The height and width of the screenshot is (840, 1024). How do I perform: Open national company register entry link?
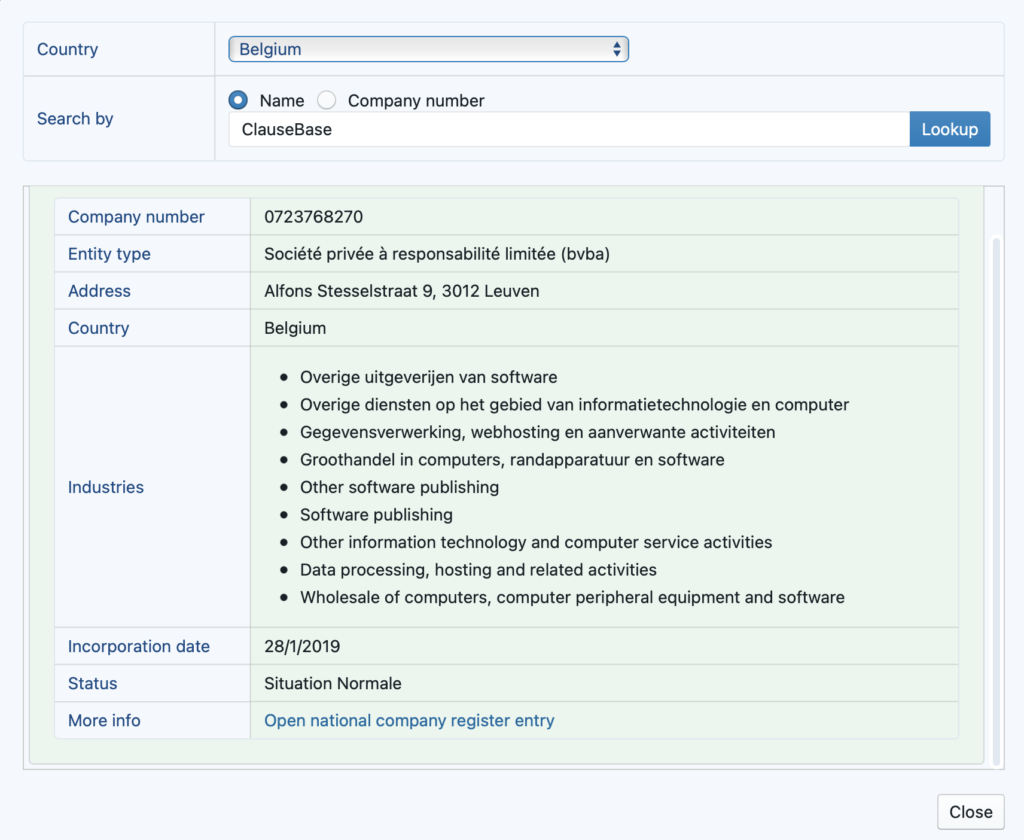pos(409,720)
